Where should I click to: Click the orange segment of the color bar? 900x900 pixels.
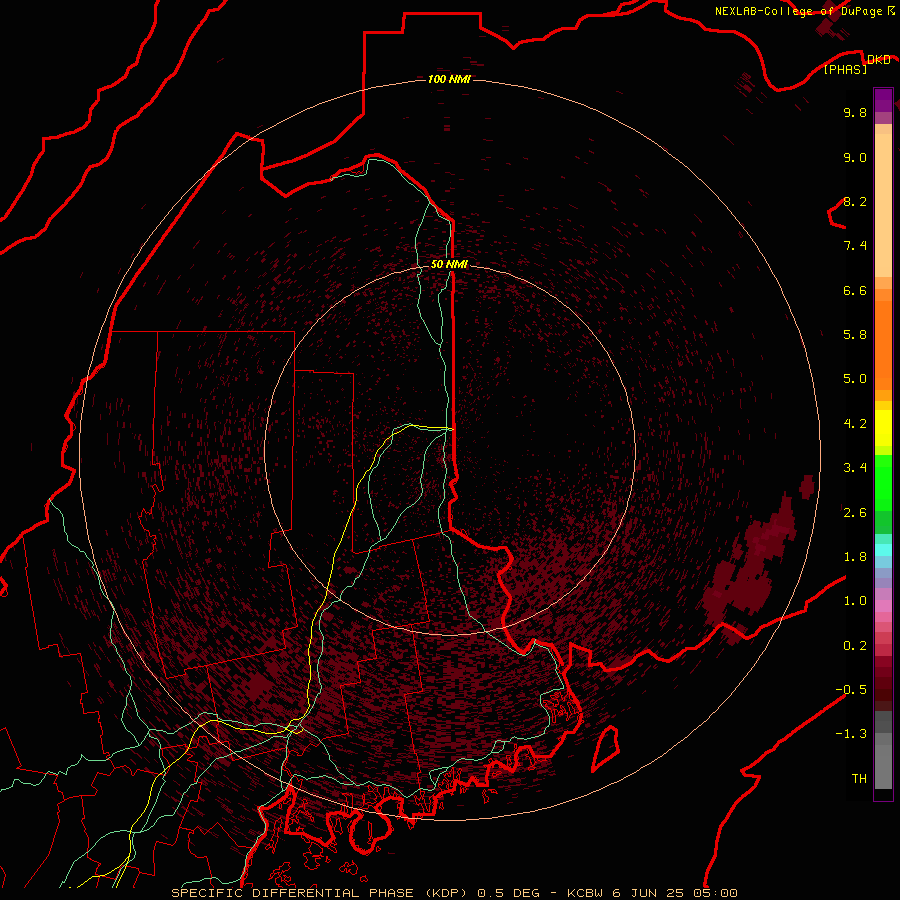[x=883, y=346]
